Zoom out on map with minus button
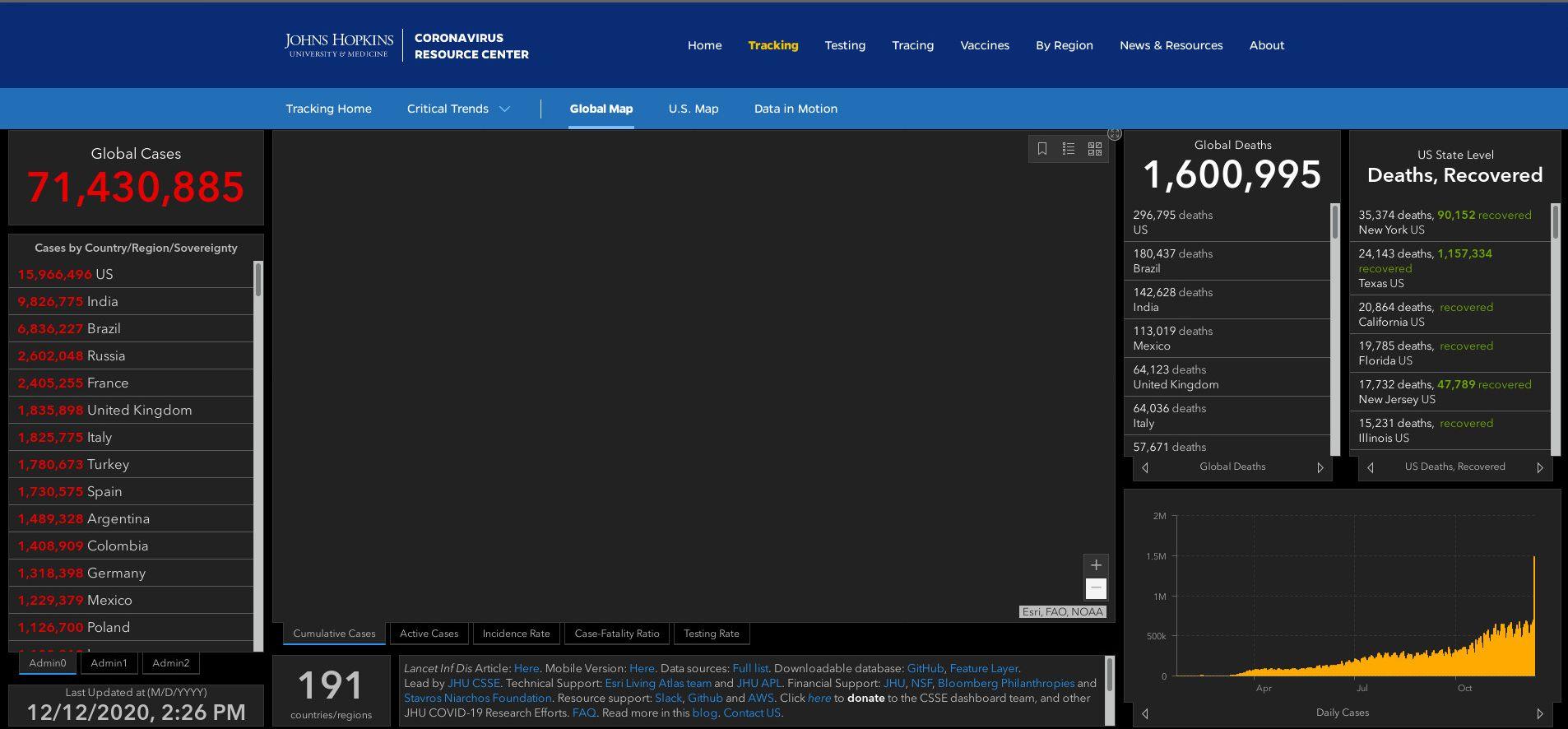 click(x=1096, y=588)
